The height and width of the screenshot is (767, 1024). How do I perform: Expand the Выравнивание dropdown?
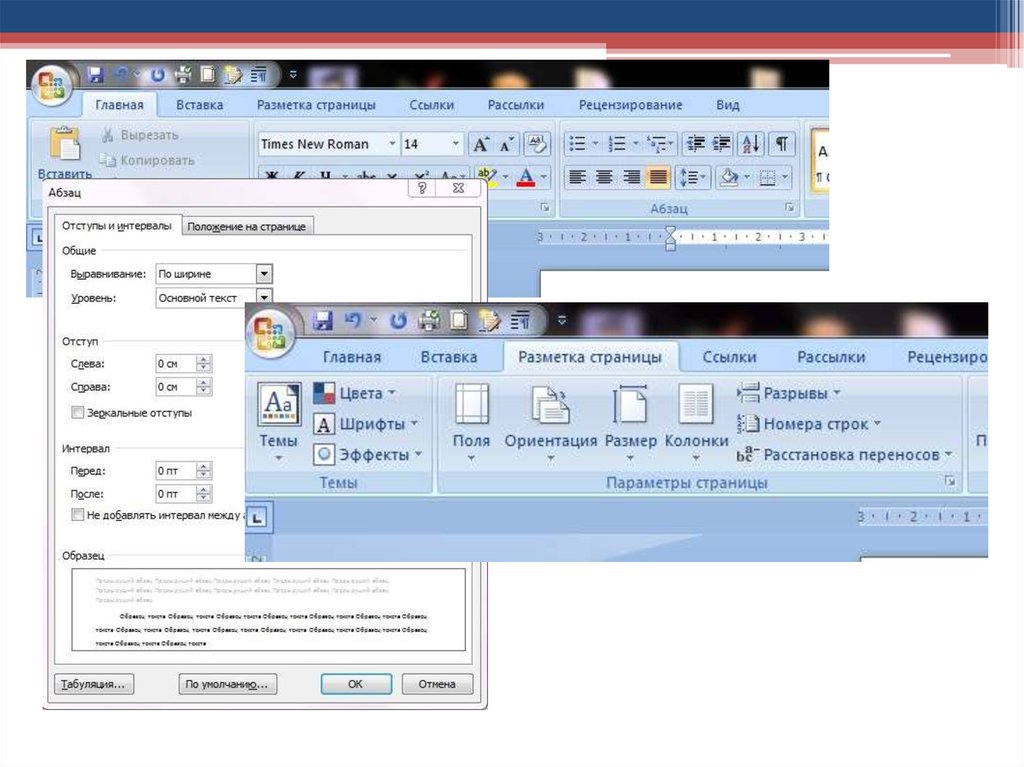click(x=264, y=274)
